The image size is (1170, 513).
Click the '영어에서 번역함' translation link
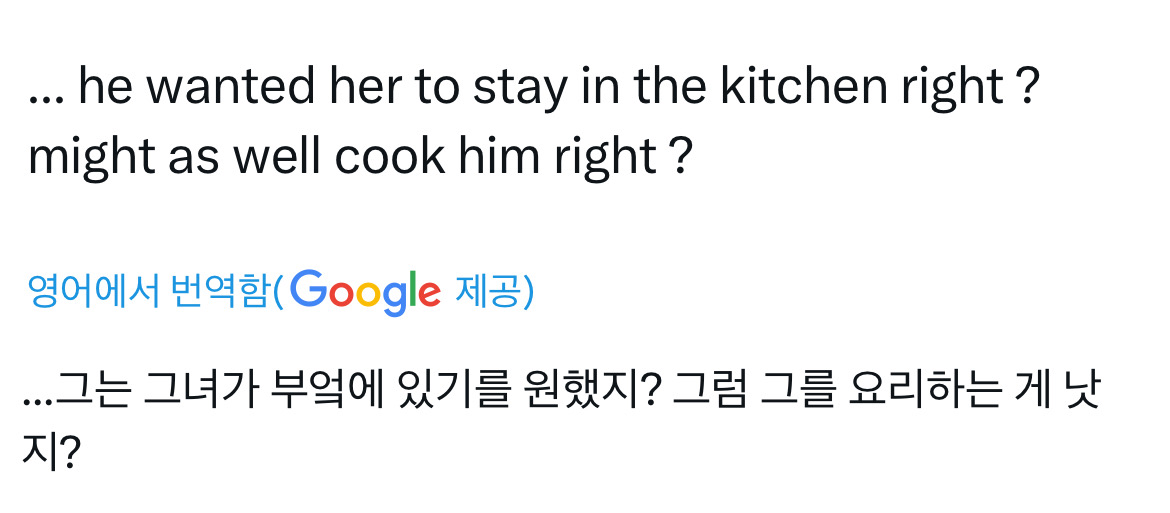[x=147, y=292]
